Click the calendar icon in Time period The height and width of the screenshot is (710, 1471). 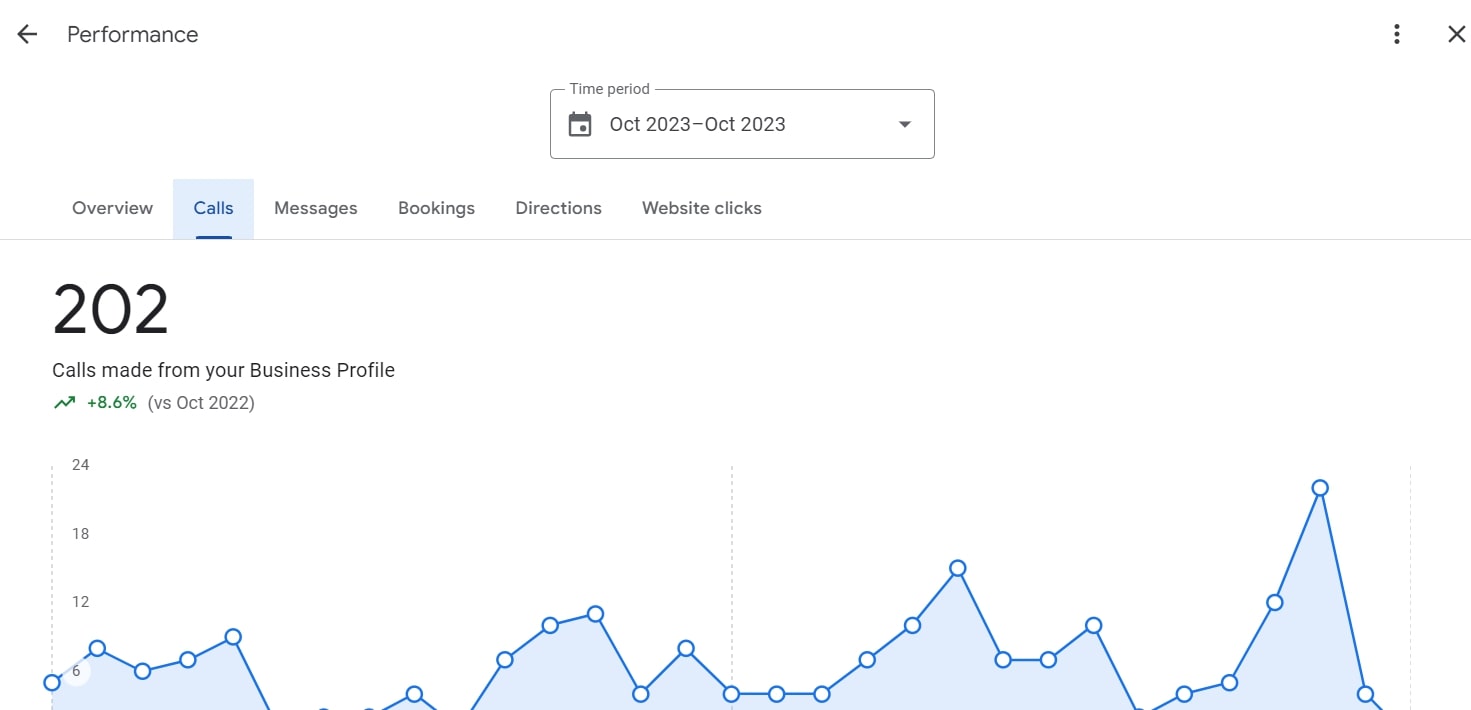click(580, 124)
